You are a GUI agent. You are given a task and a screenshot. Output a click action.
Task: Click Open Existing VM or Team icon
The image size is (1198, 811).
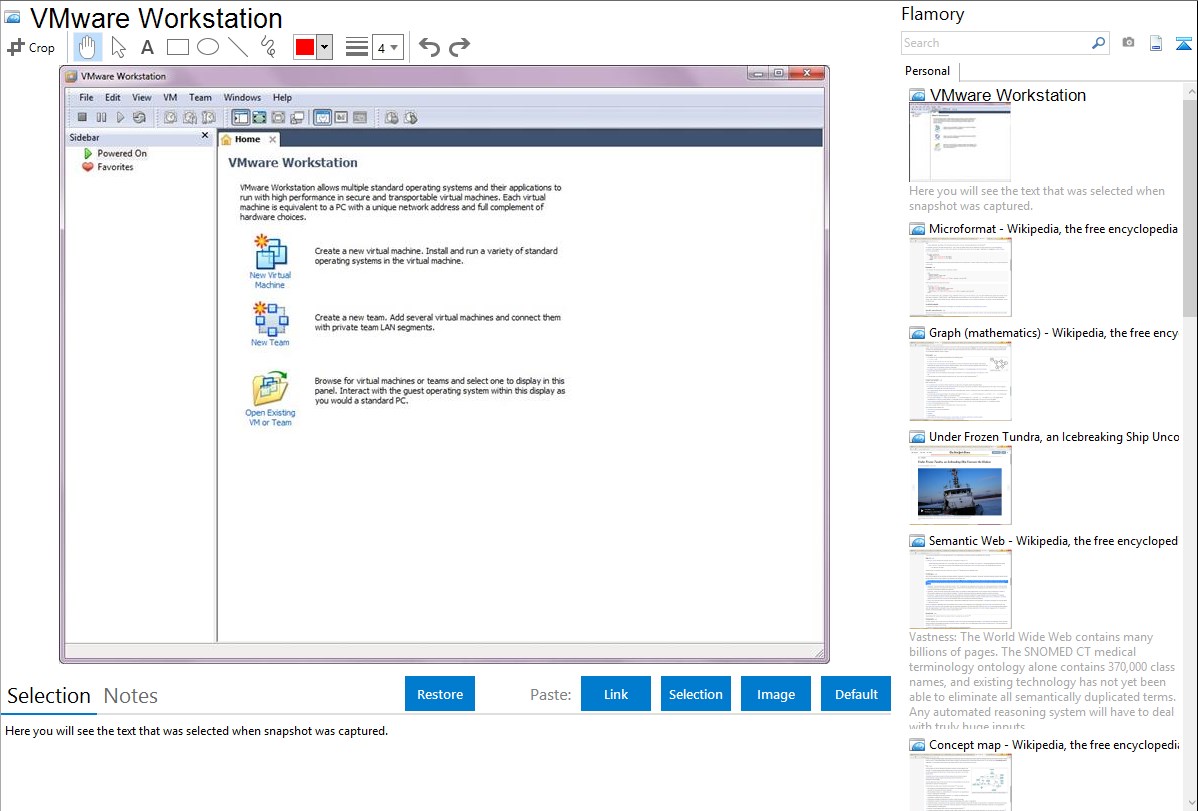270,398
